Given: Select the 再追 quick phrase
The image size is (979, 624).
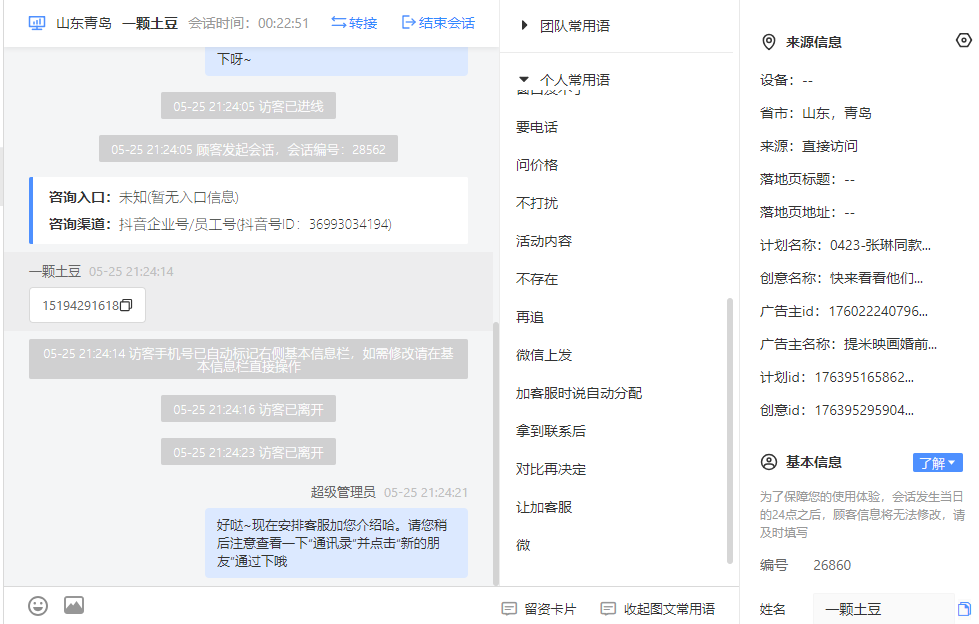Looking at the screenshot, I should tap(530, 317).
